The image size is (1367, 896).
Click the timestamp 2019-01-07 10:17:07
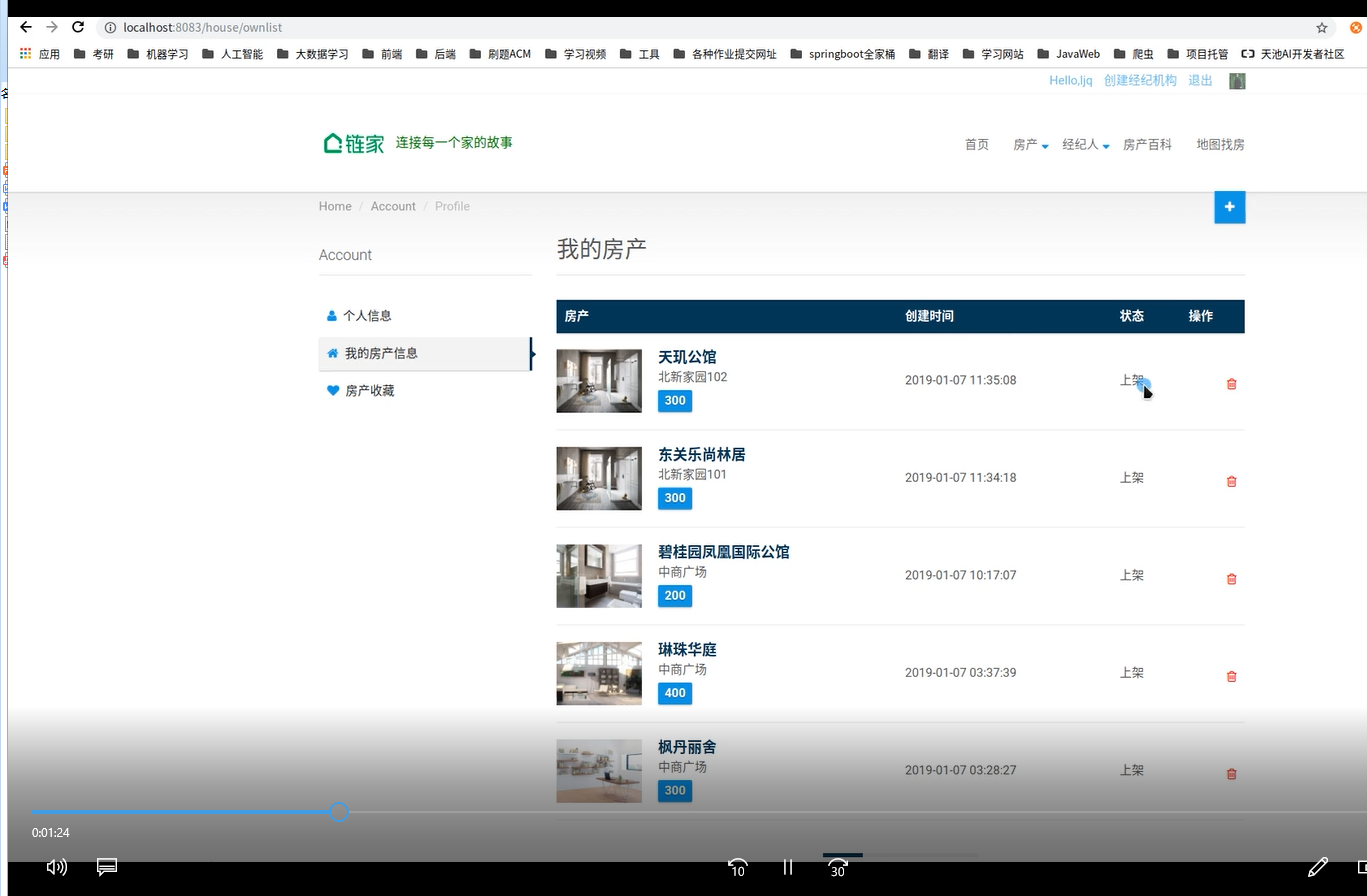tap(960, 575)
